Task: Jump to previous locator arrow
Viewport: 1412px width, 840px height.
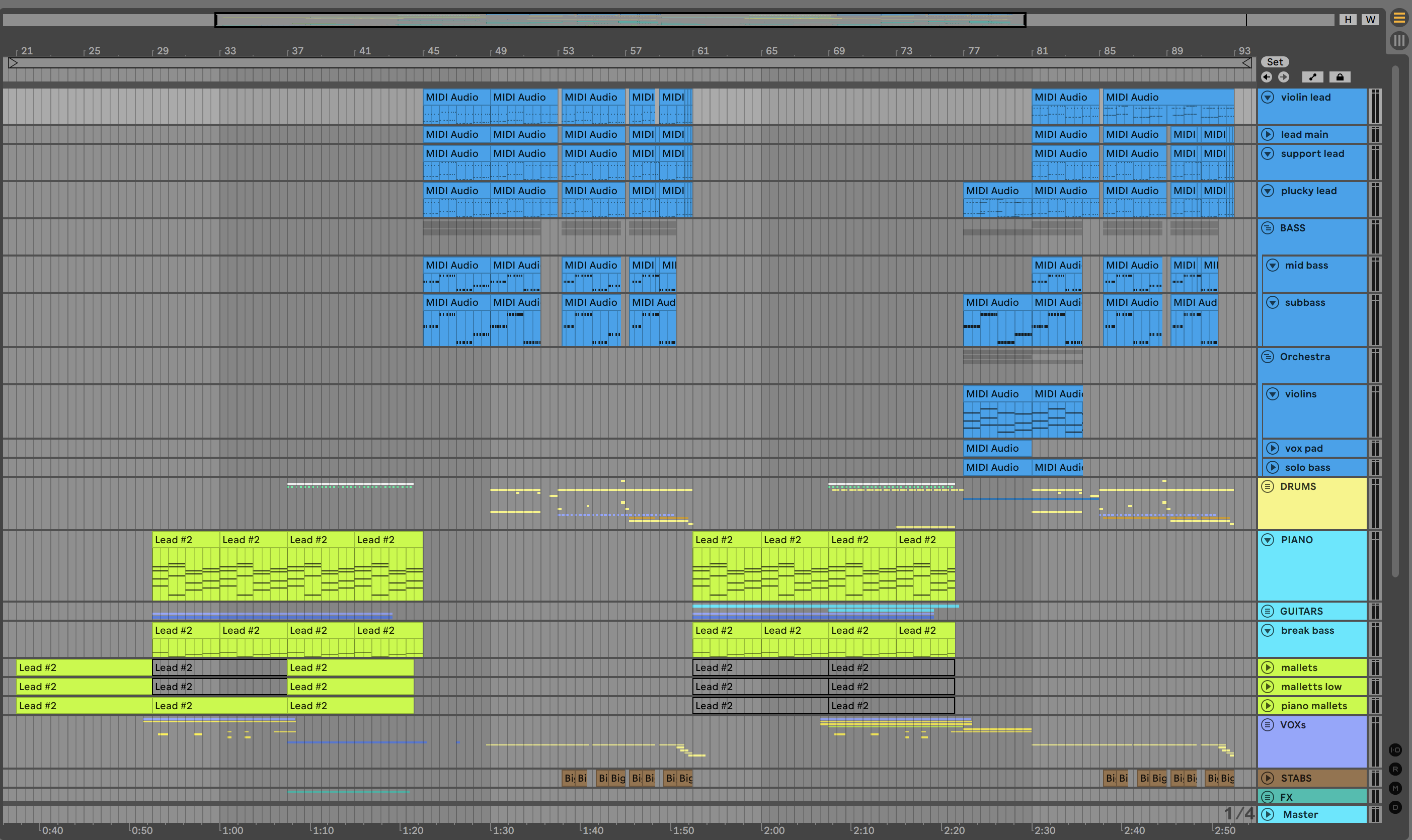Action: (1267, 77)
